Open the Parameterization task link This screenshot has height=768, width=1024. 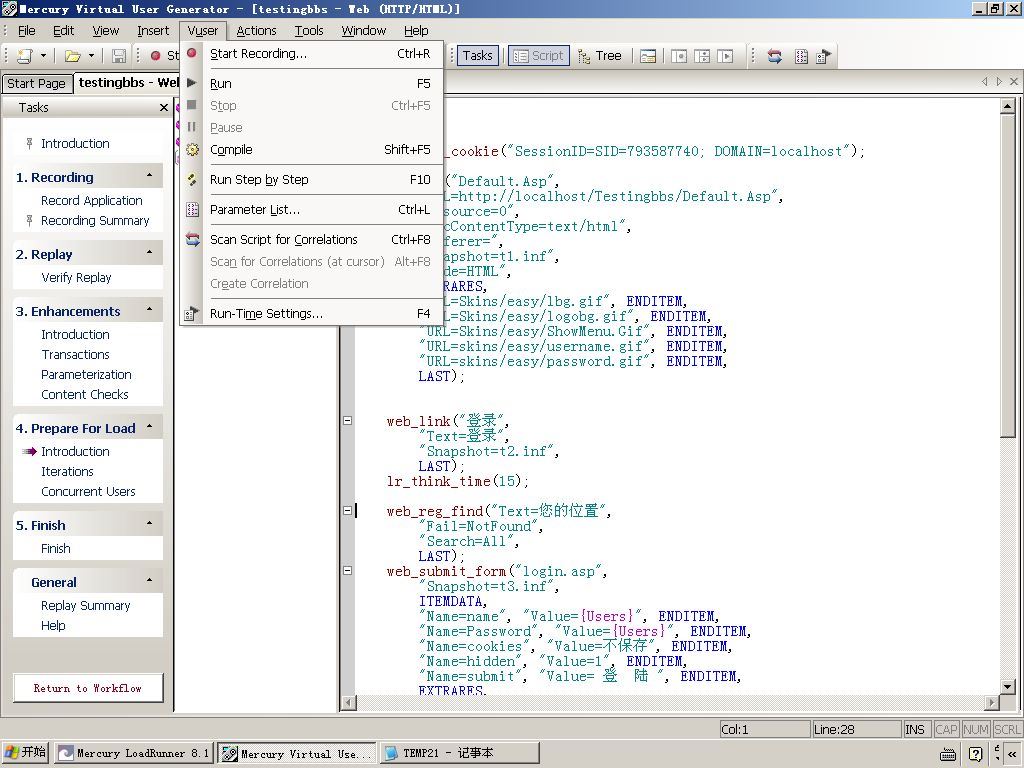(x=86, y=374)
